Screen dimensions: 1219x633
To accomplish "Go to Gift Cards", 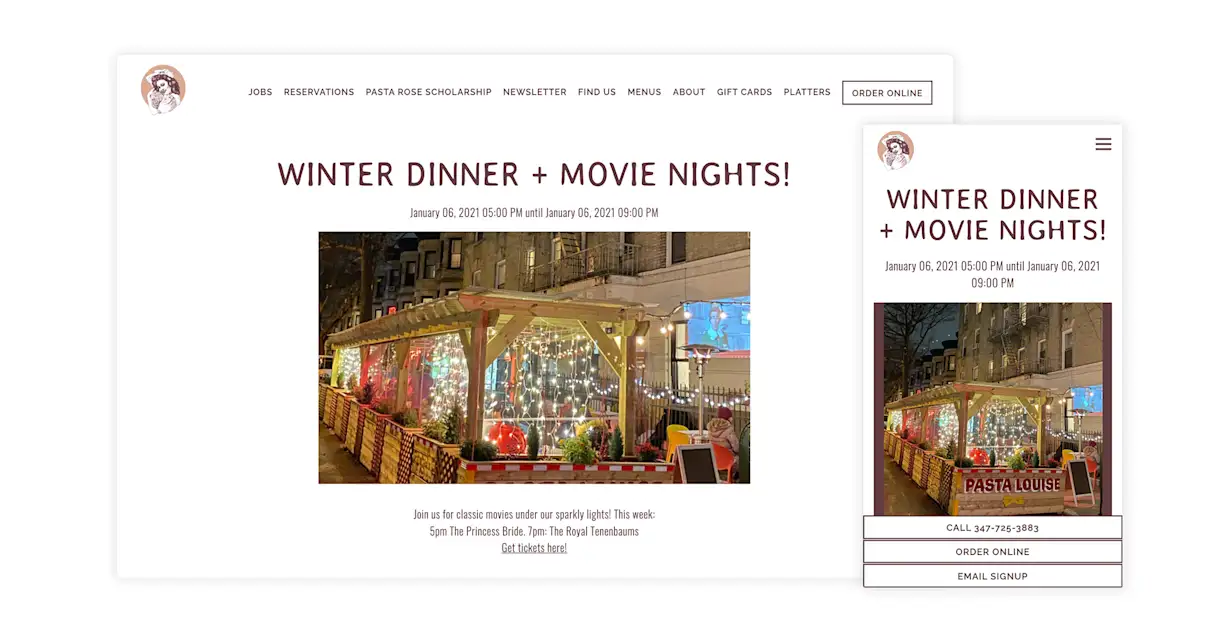I will [x=744, y=92].
